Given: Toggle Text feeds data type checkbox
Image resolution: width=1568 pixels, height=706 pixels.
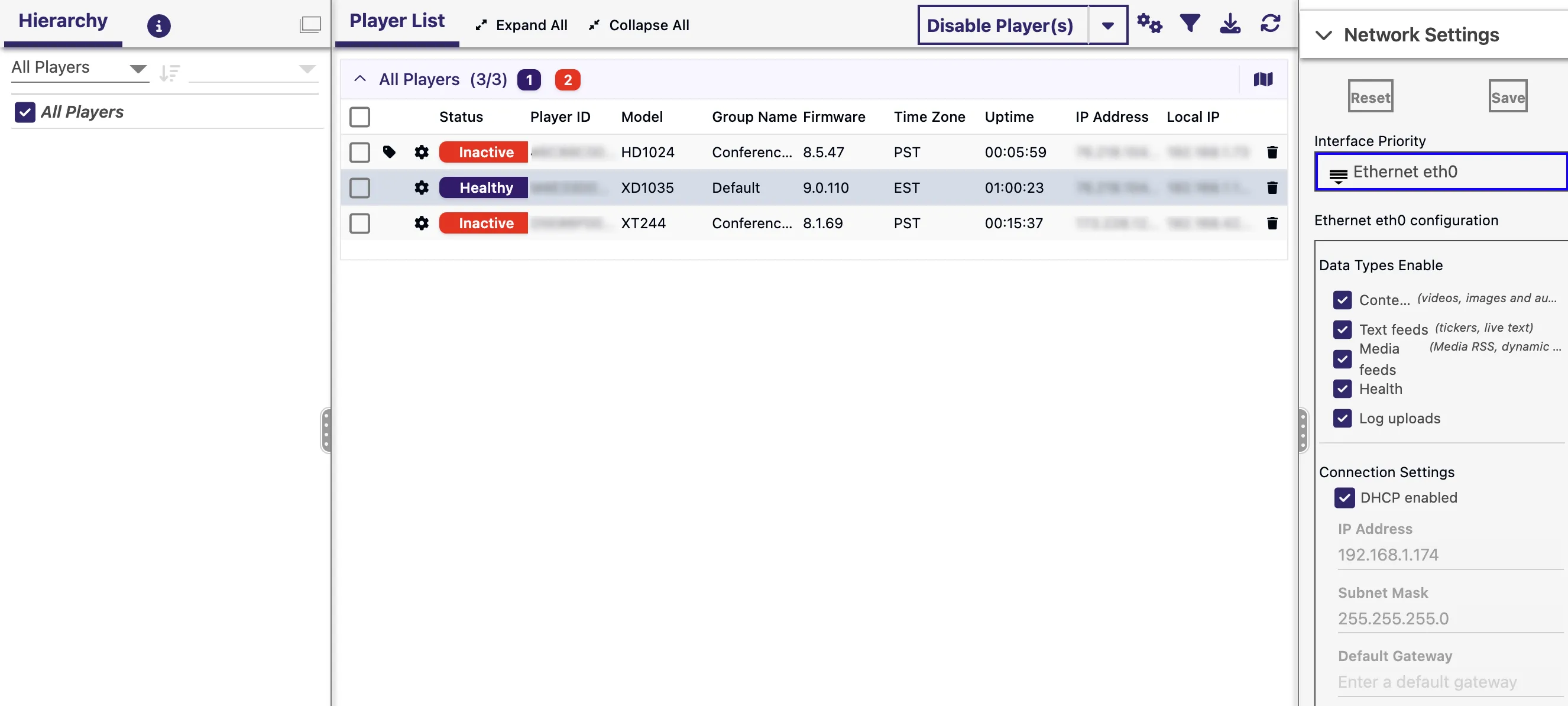Looking at the screenshot, I should [x=1342, y=329].
